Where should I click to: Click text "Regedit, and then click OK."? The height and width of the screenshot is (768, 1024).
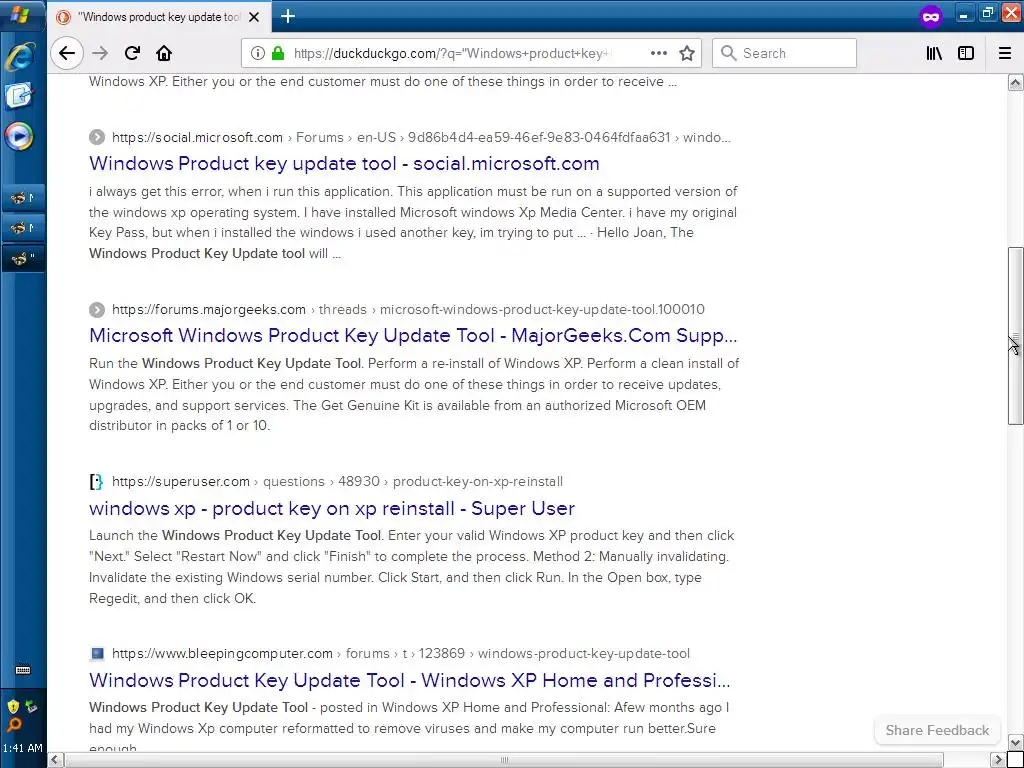(172, 598)
